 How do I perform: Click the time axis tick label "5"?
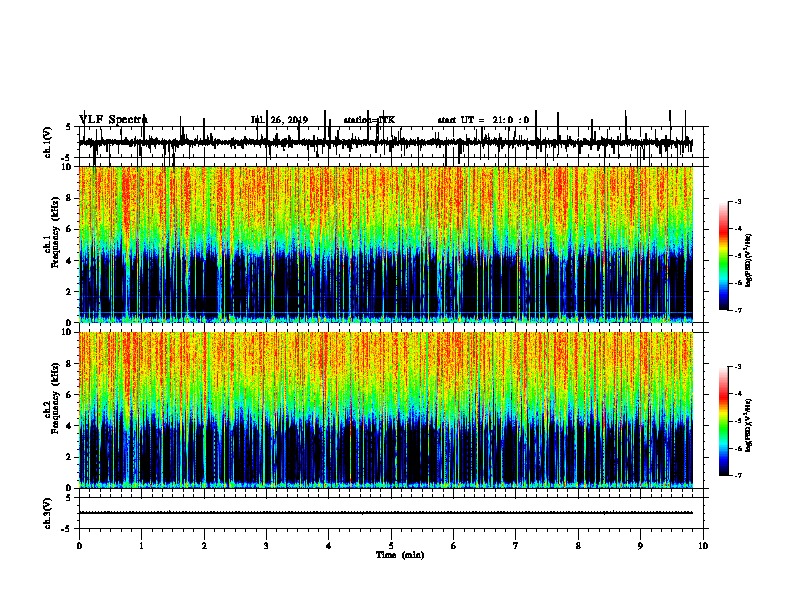[391, 546]
